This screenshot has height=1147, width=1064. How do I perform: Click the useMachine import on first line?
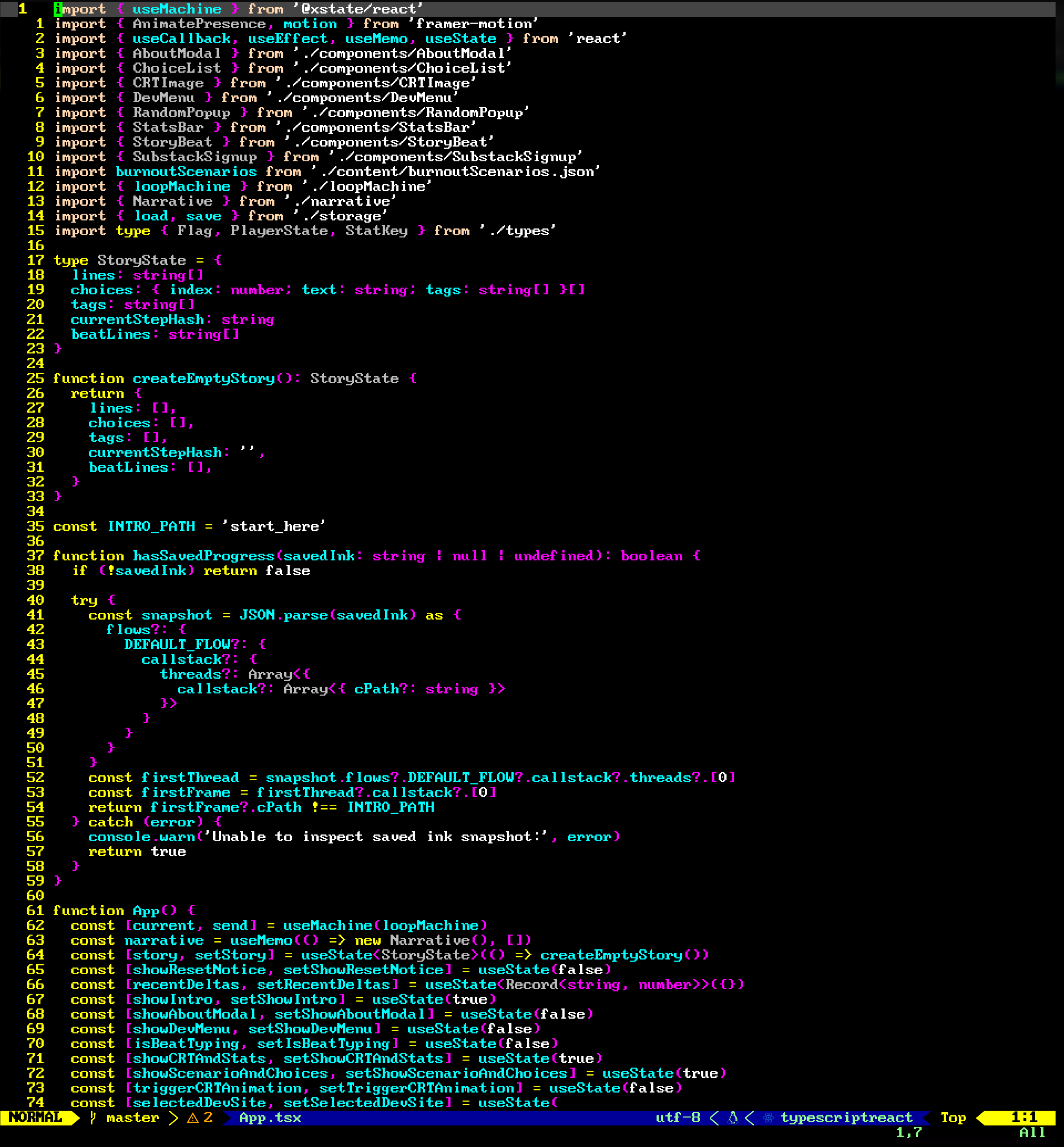tap(177, 8)
